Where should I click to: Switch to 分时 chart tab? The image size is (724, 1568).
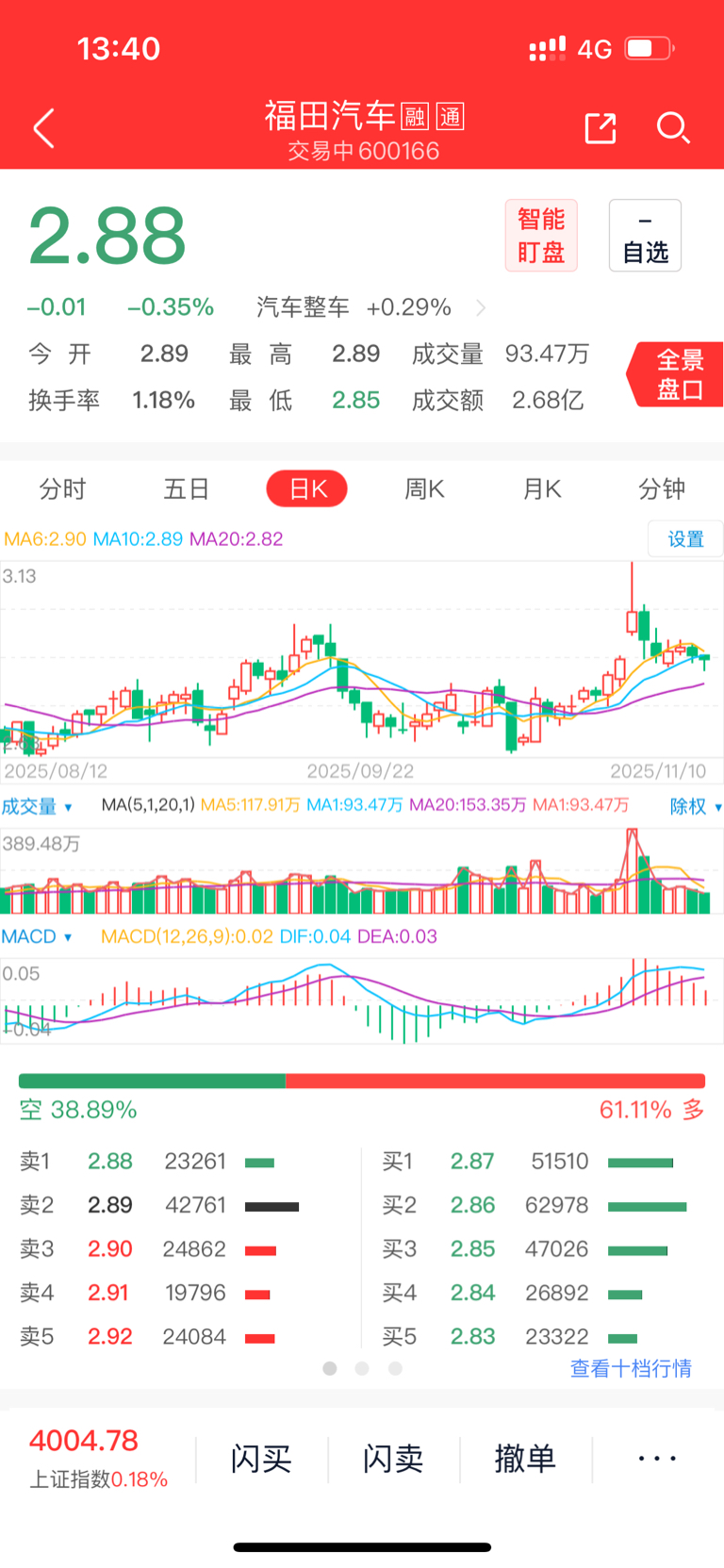coord(62,489)
